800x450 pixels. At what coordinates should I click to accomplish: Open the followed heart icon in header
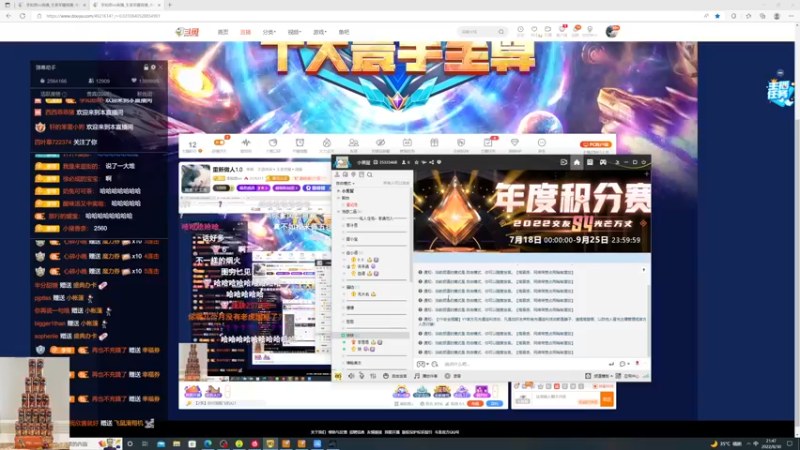(534, 30)
